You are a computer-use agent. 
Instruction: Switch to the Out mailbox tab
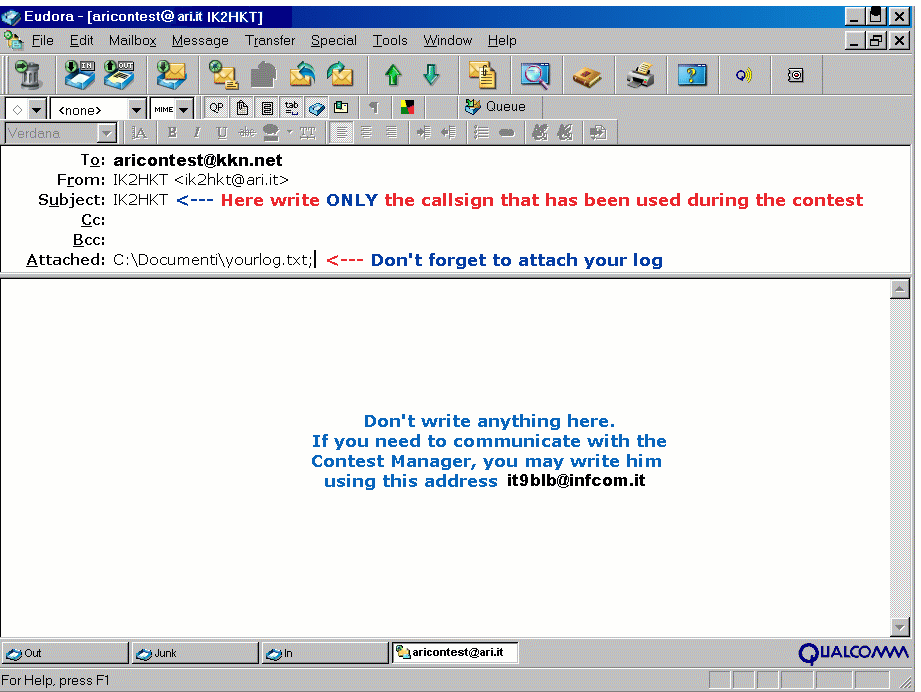pyautogui.click(x=65, y=653)
